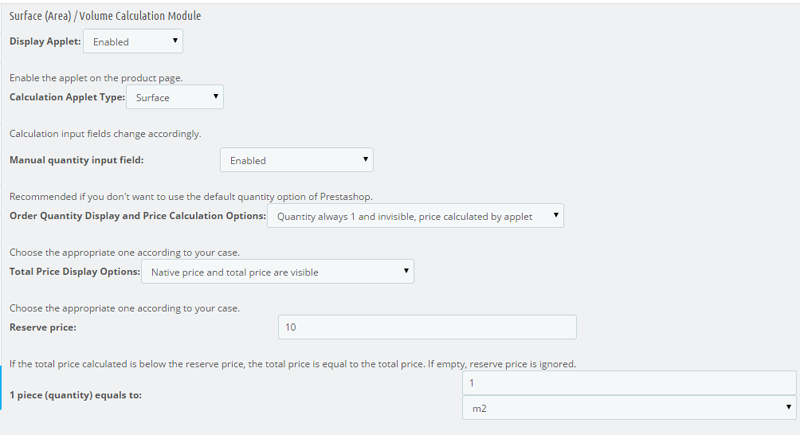Open the Order Quantity Display options dropdown
Image resolution: width=800 pixels, height=435 pixels.
coord(415,215)
